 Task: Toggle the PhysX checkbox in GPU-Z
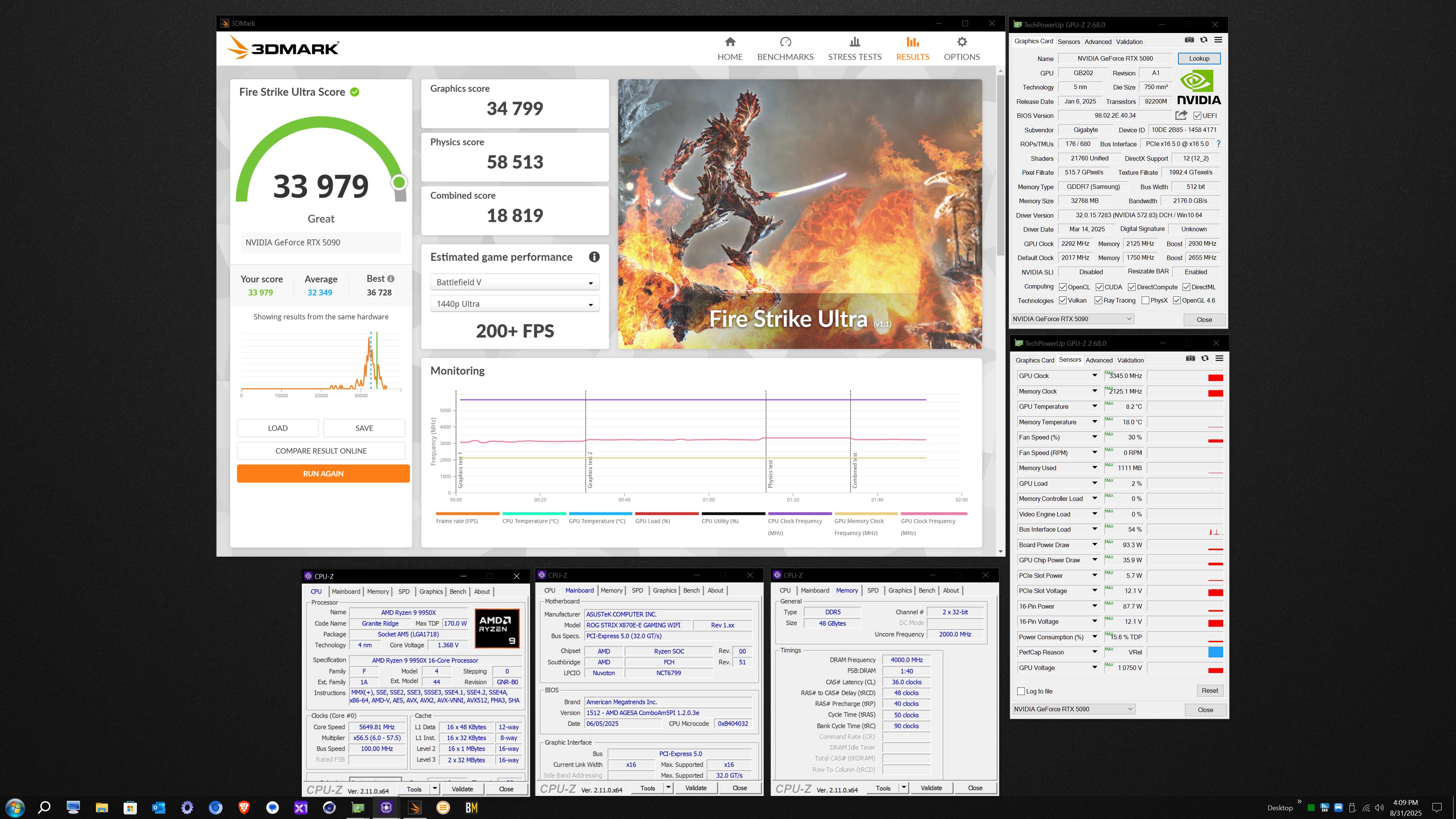coord(1145,301)
